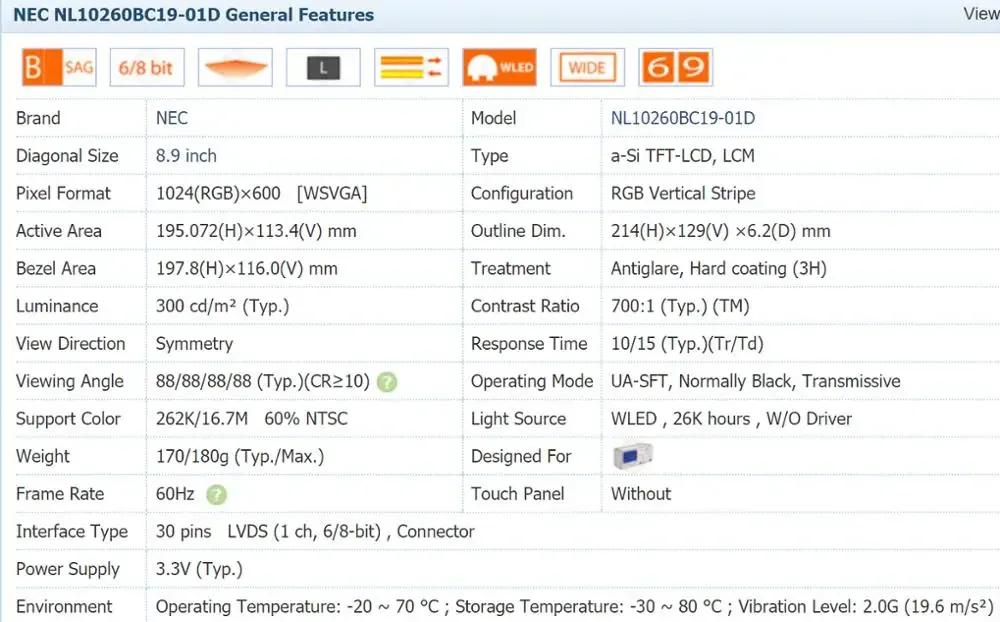The image size is (1000, 622).
Task: Click the Symmetry view direction value
Action: point(195,344)
